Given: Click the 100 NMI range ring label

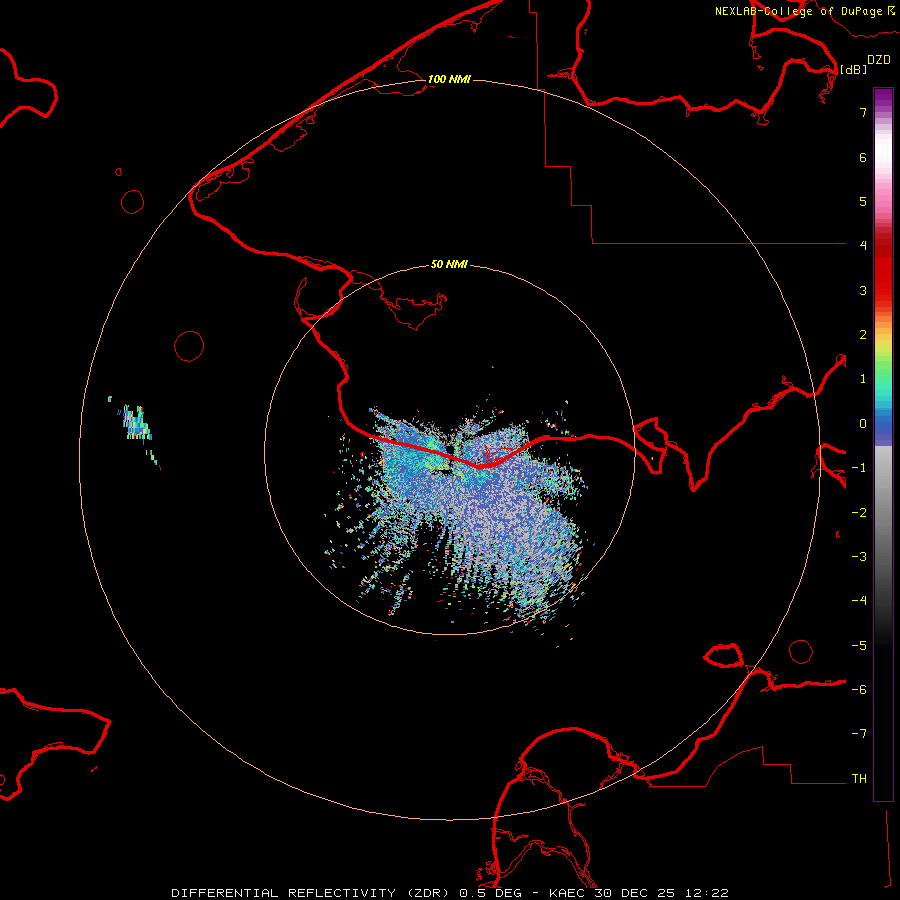Looking at the screenshot, I should coord(449,79).
